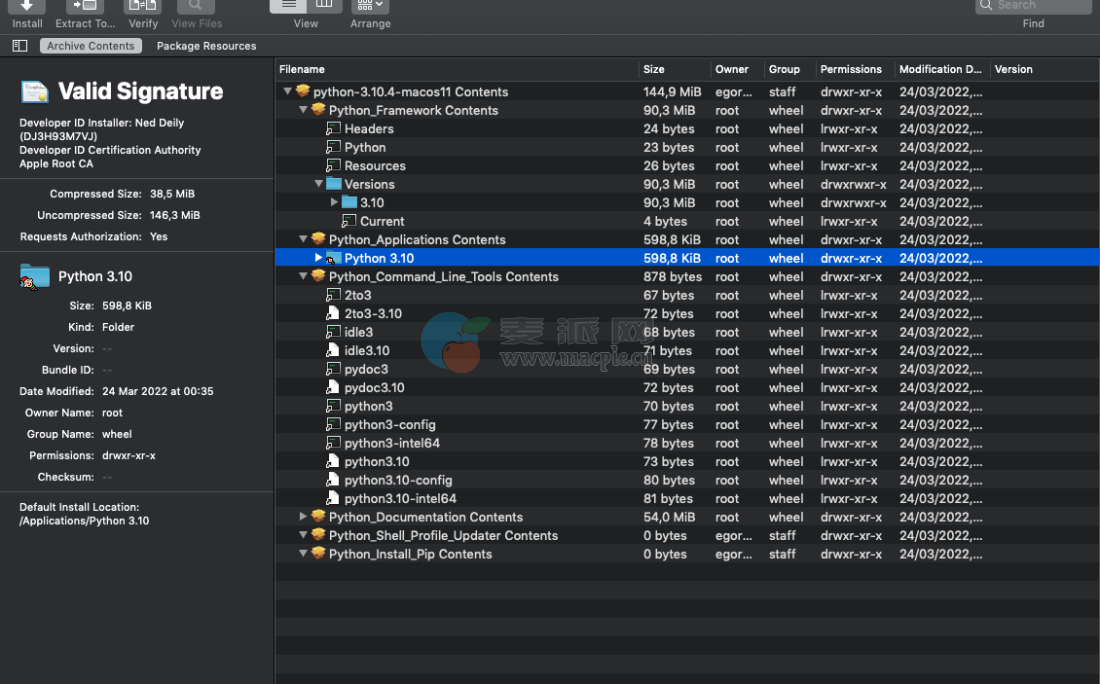Collapse Python_Command_Line_Tools Contents
The width and height of the screenshot is (1100, 684).
[x=303, y=276]
